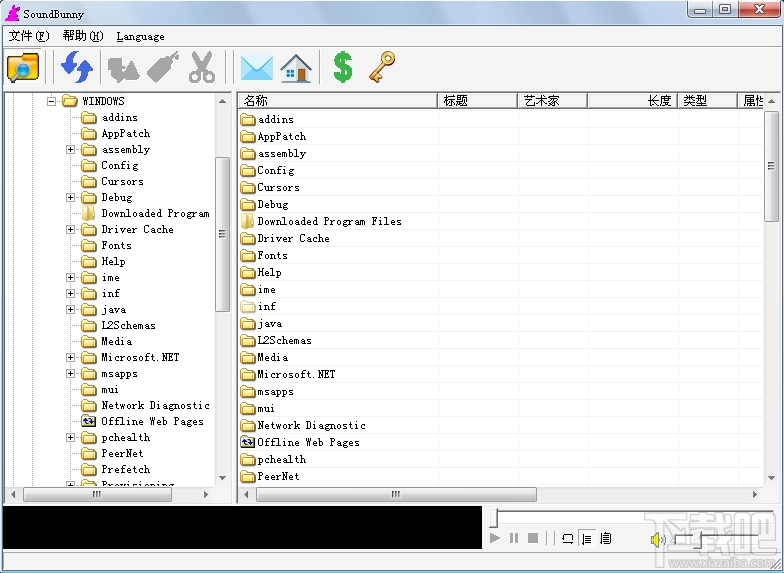Viewport: 784px width, 573px height.
Task: Click the scissors cut tool icon
Action: 202,67
